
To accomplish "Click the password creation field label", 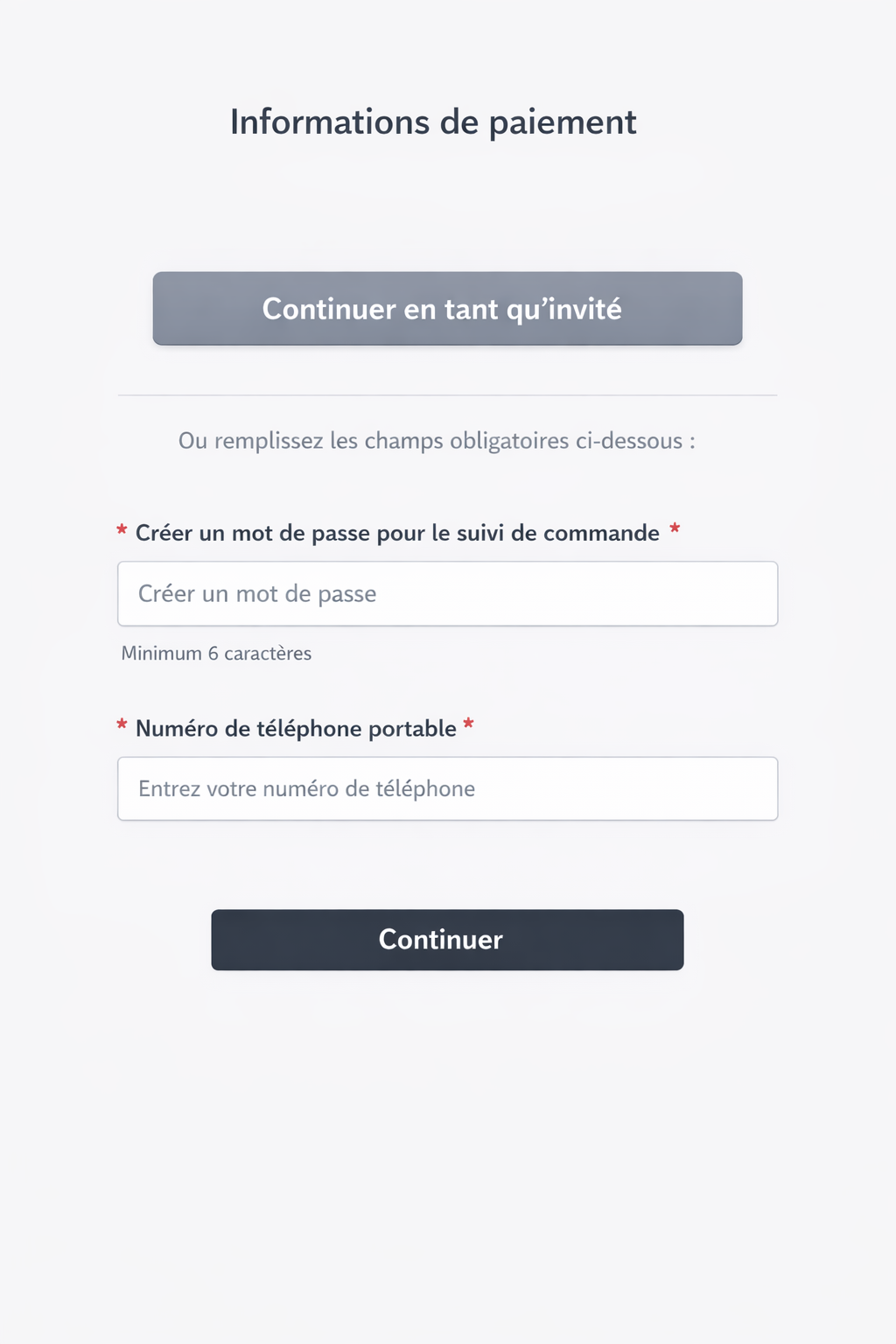I will tap(397, 534).
